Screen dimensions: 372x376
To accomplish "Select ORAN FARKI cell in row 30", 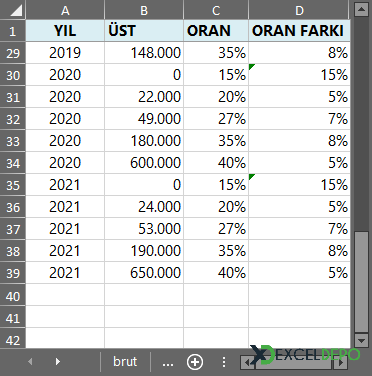I will pos(299,75).
